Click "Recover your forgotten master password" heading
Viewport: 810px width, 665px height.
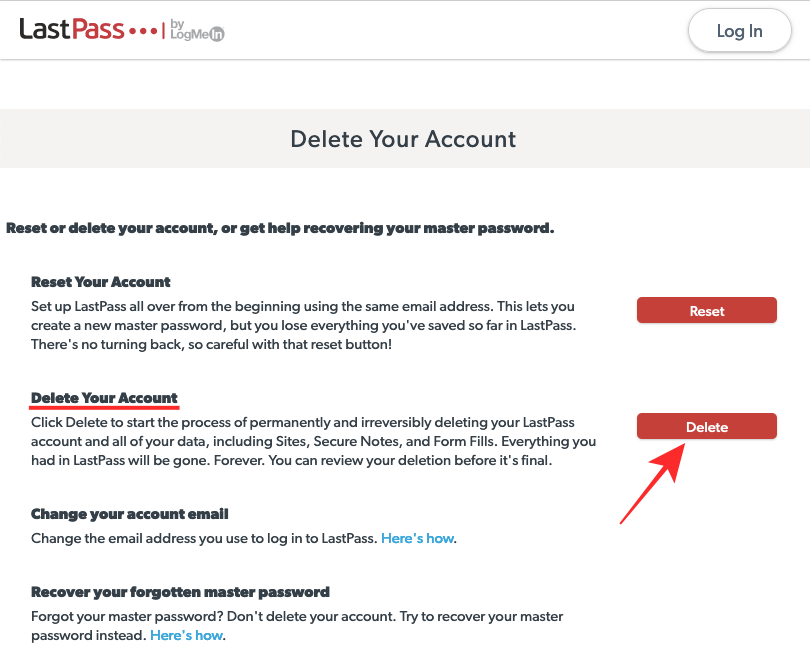click(180, 592)
